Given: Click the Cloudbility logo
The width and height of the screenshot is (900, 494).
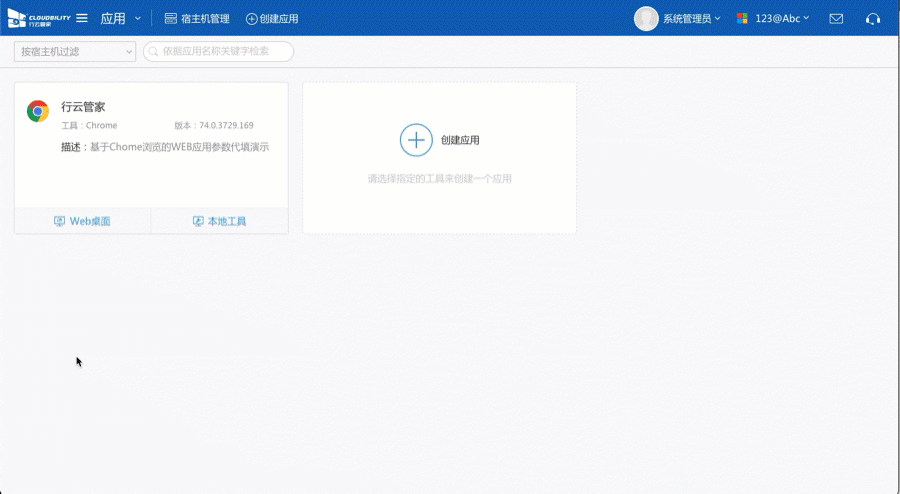Looking at the screenshot, I should pyautogui.click(x=39, y=18).
